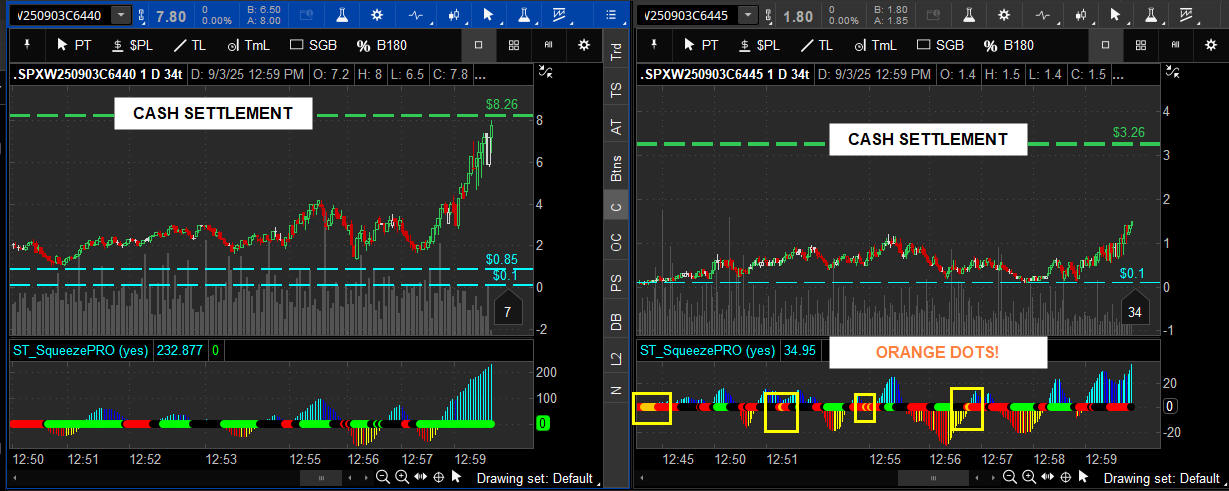1229x491 pixels.
Task: Expand the symbol dropdown for 250903C6445
Action: tap(746, 15)
